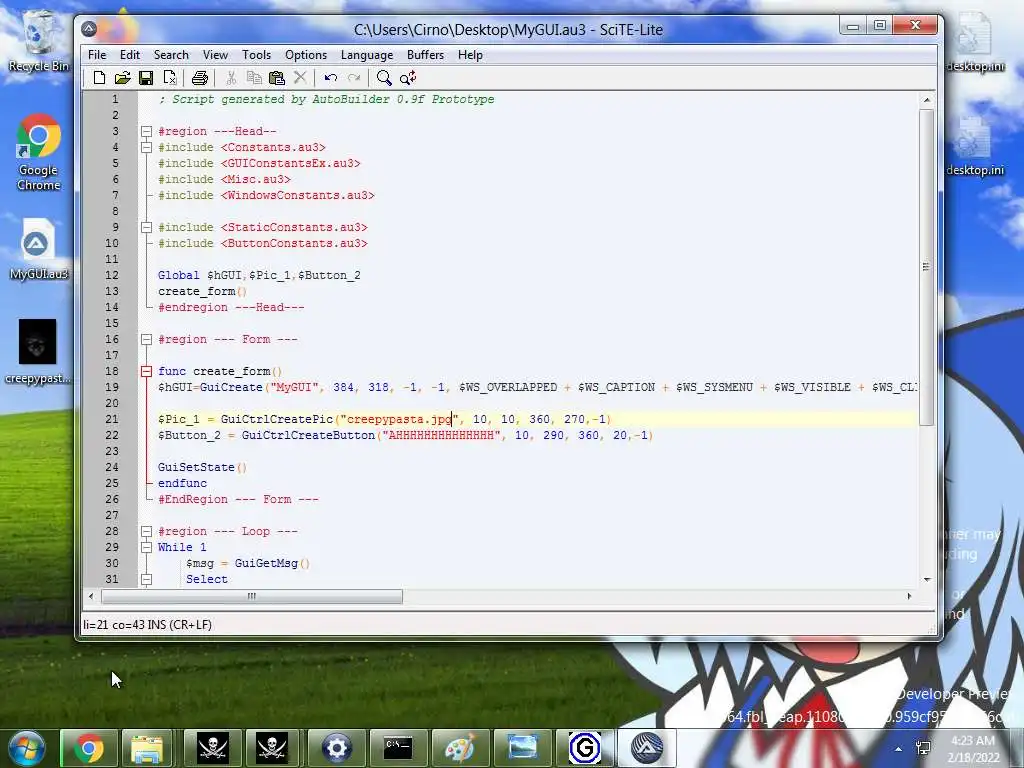Select the MyGUI.au3 desktop file icon
The height and width of the screenshot is (768, 1024).
click(x=39, y=249)
